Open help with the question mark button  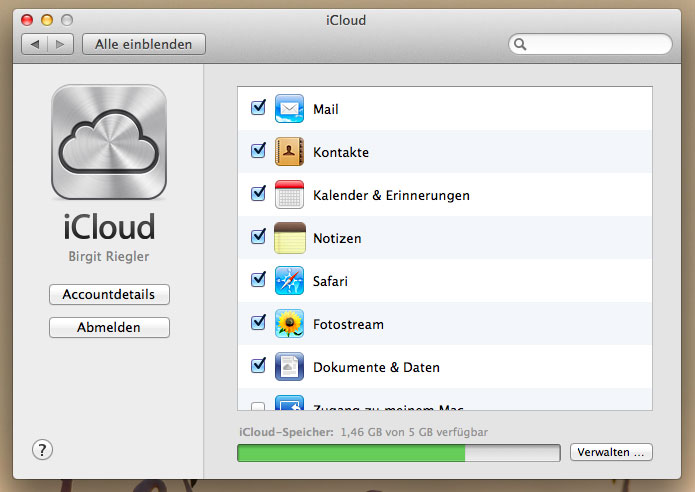point(42,450)
